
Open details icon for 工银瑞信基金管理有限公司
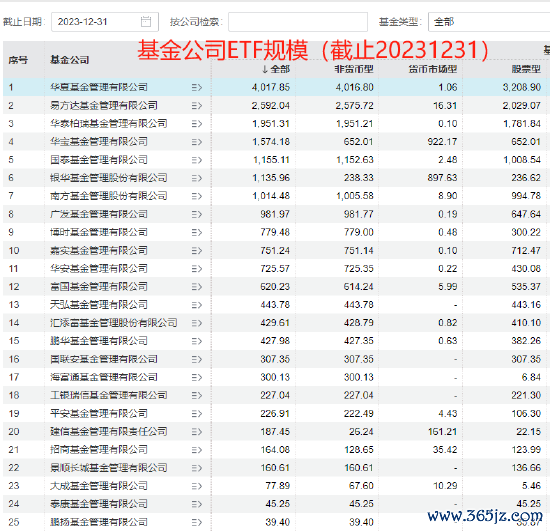(x=197, y=396)
